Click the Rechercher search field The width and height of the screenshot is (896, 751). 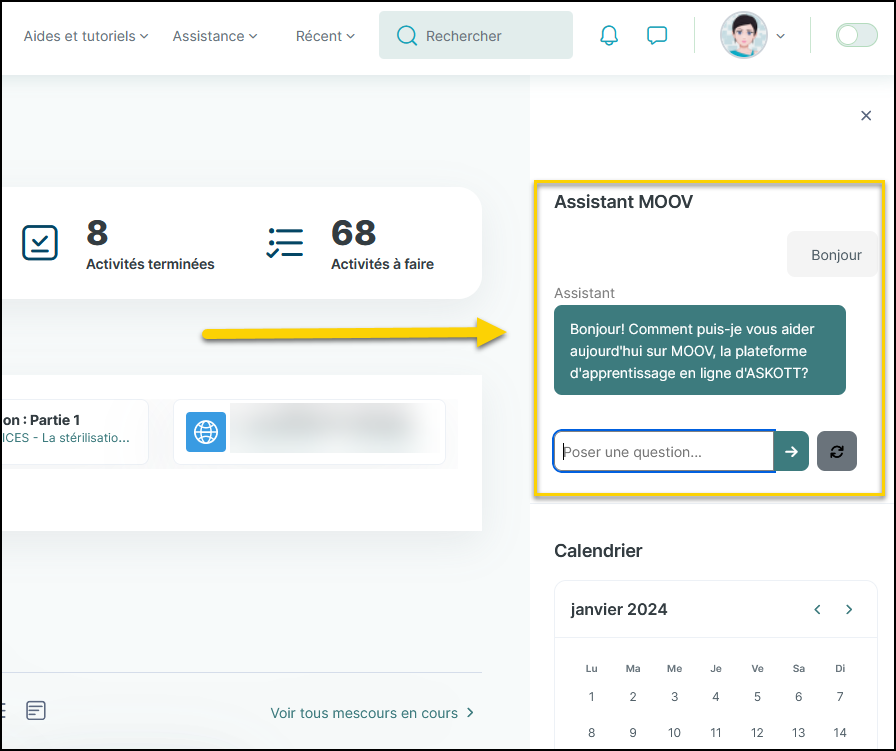[475, 35]
